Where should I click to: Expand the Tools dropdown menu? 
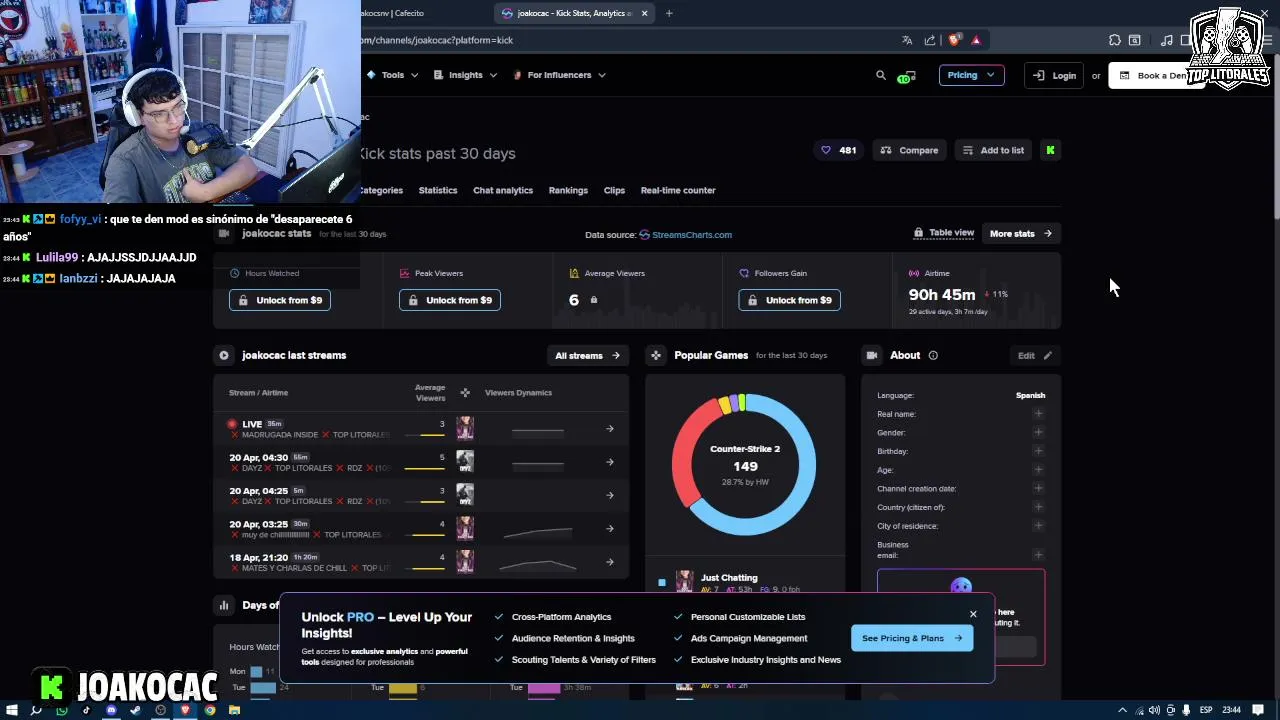pyautogui.click(x=393, y=75)
